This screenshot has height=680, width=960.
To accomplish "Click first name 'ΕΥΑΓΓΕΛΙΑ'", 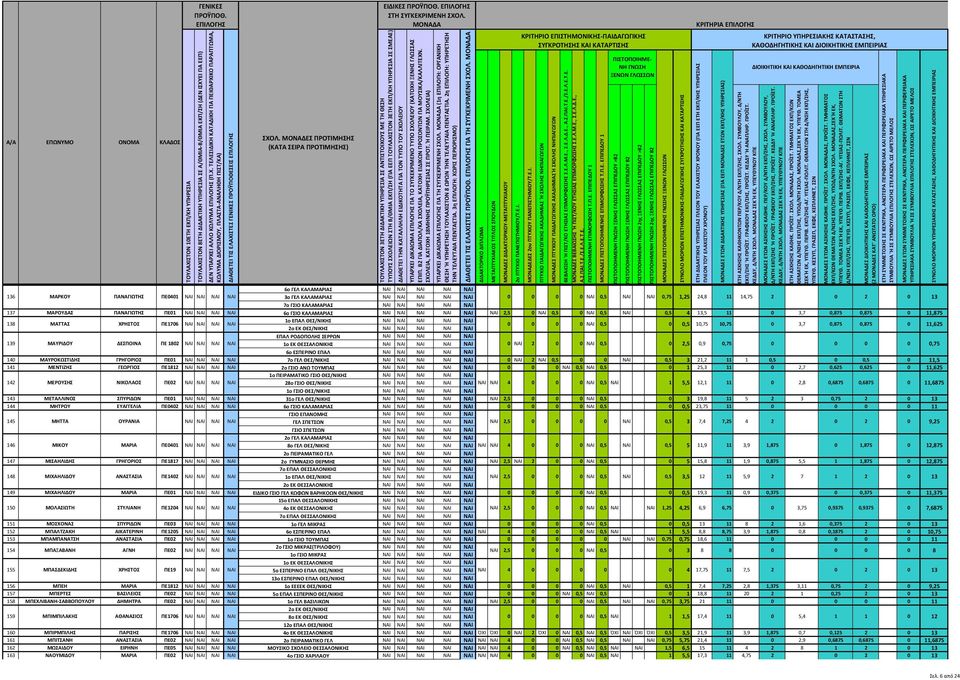I will (129, 406).
